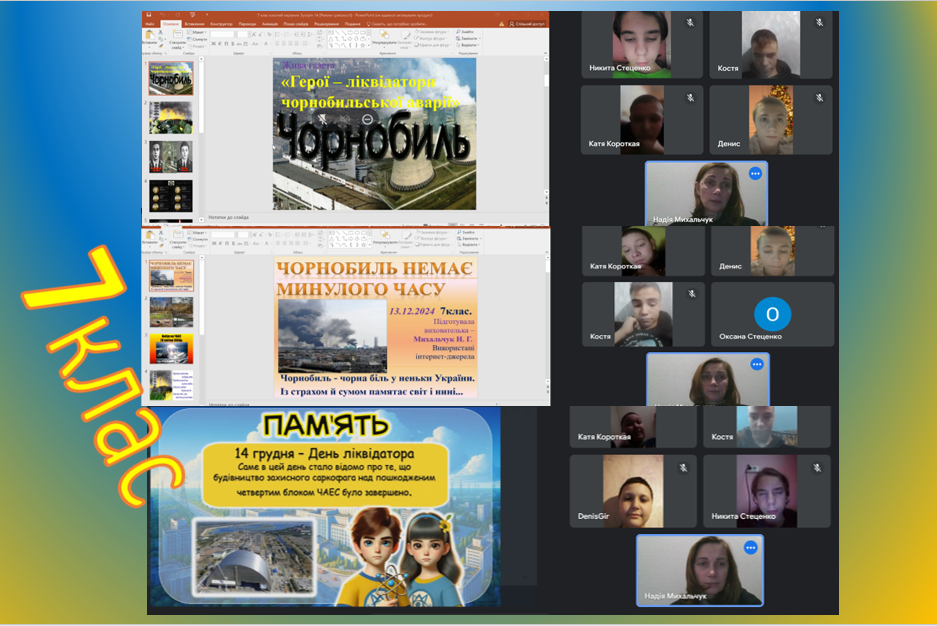937x626 pixels.
Task: Open the Переходи ribbon tab
Action: pyautogui.click(x=247, y=24)
